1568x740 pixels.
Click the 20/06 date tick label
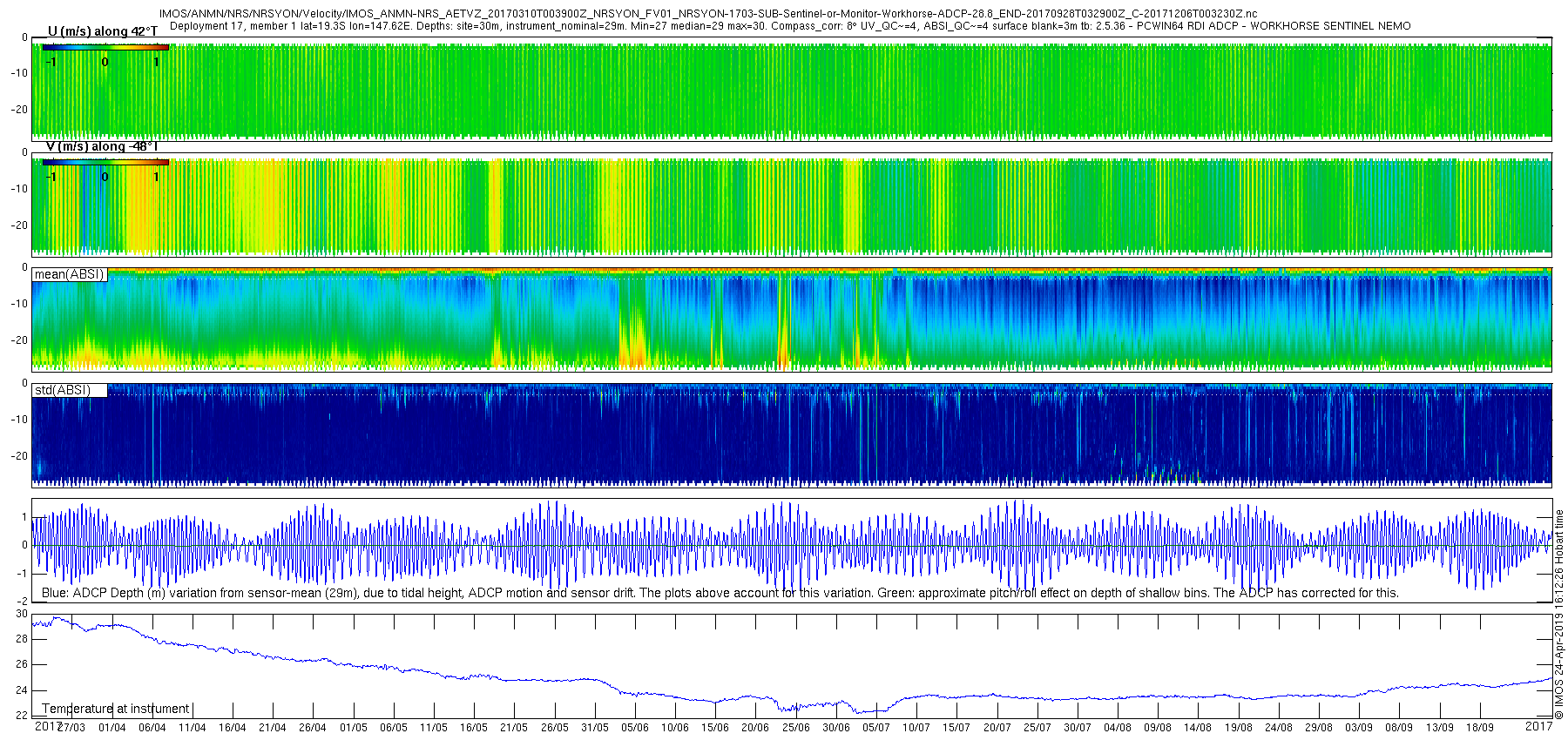(x=755, y=728)
